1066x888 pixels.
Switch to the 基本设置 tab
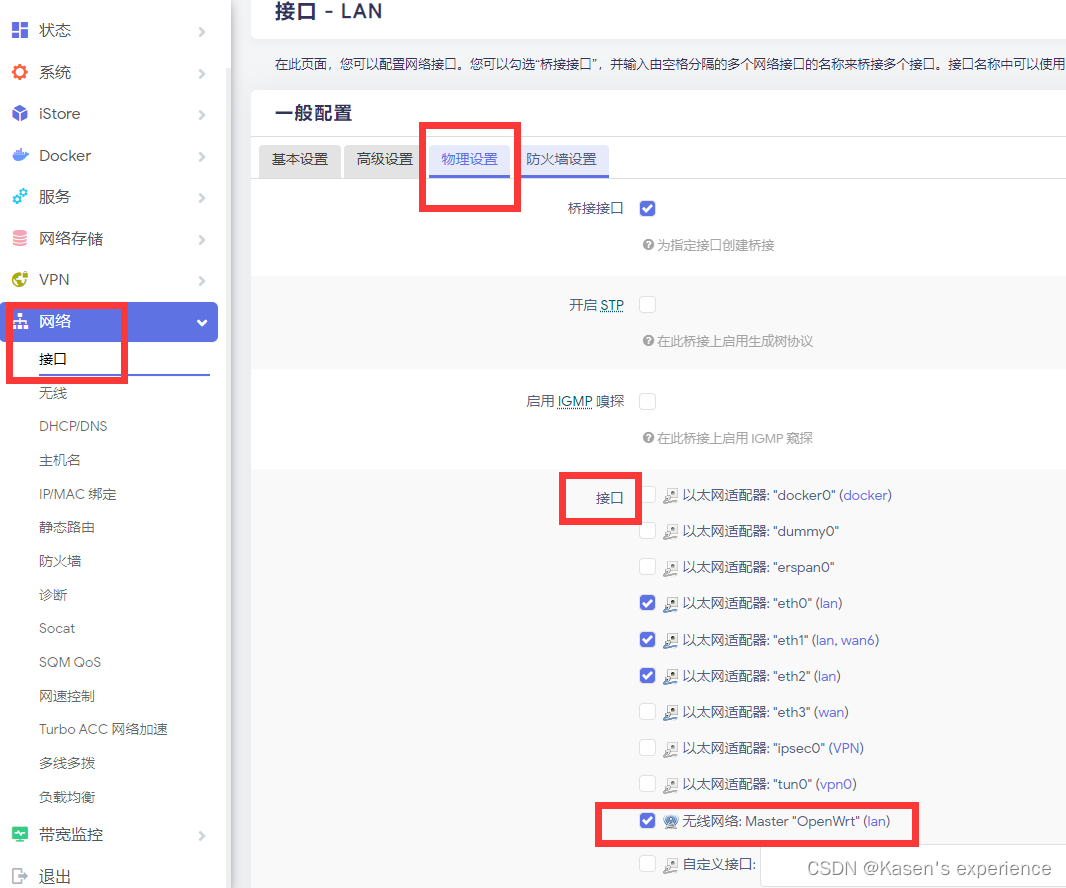[x=300, y=160]
